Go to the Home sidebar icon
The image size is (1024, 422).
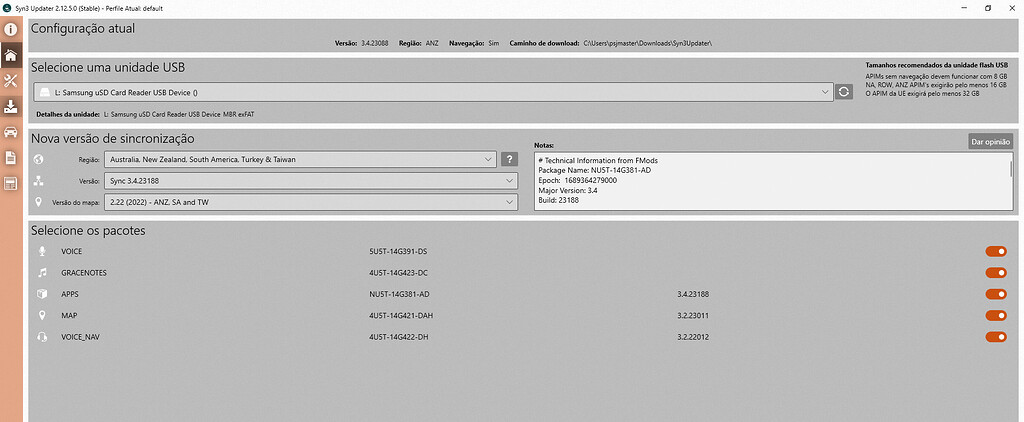pyautogui.click(x=10, y=55)
